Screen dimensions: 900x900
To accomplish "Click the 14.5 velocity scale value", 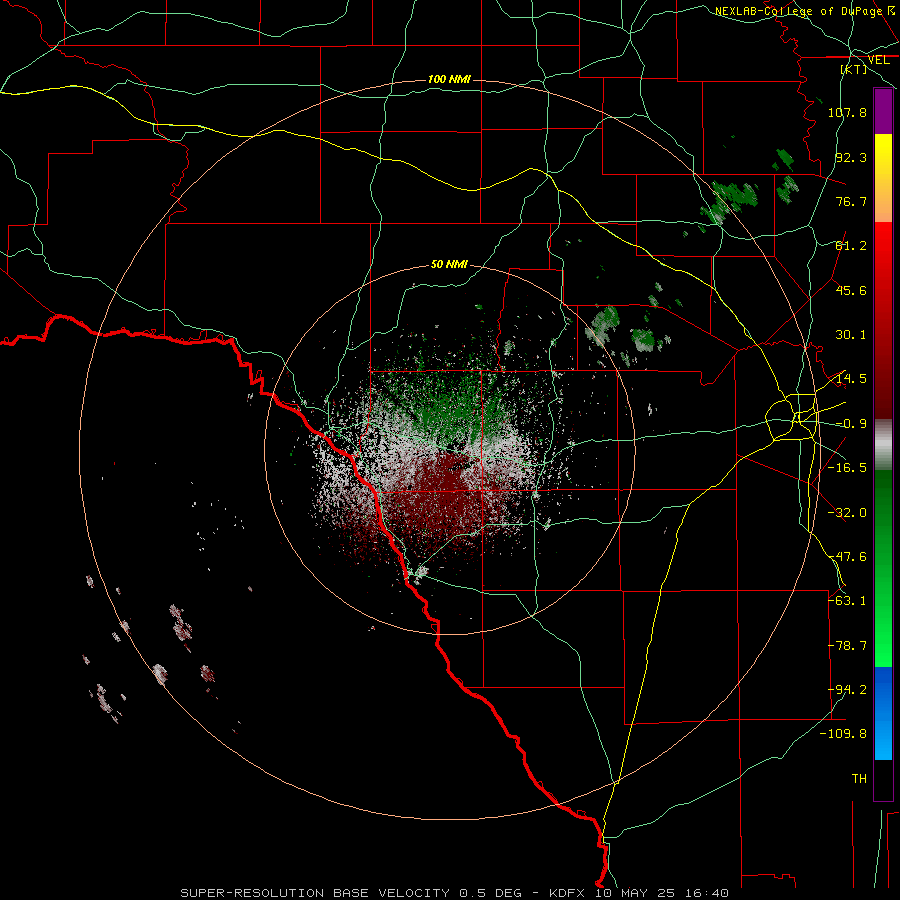I will pyautogui.click(x=851, y=379).
